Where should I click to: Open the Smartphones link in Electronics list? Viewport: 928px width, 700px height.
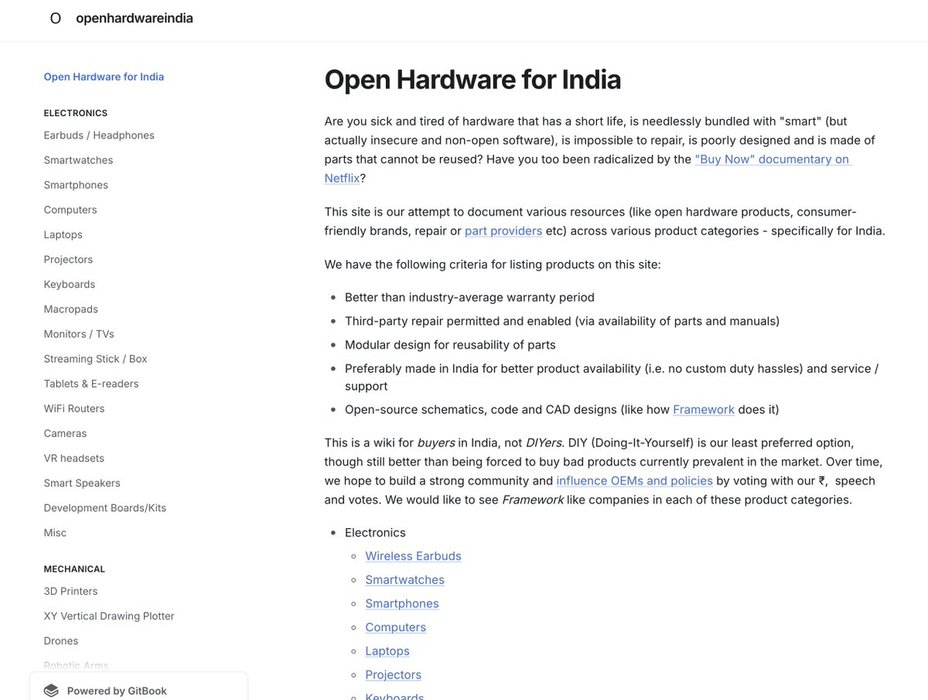coord(402,604)
